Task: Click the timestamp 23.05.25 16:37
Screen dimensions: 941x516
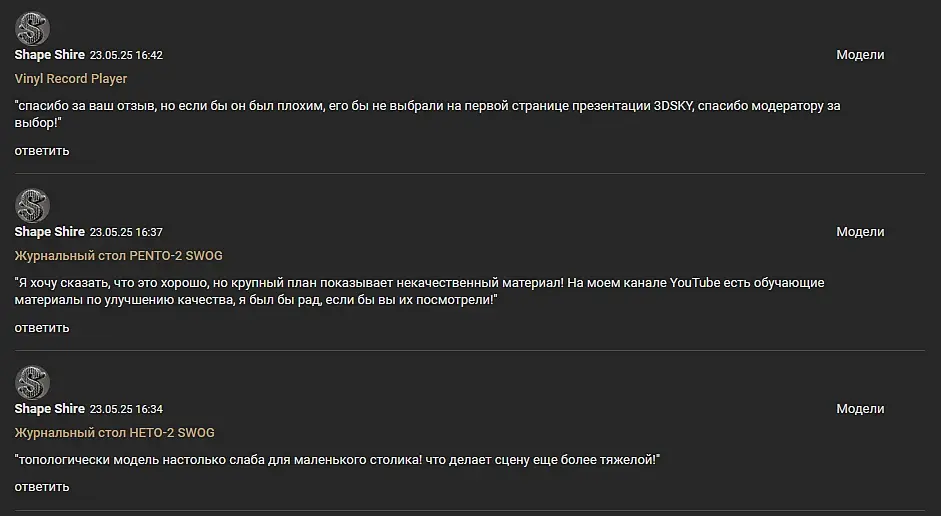Action: point(126,232)
